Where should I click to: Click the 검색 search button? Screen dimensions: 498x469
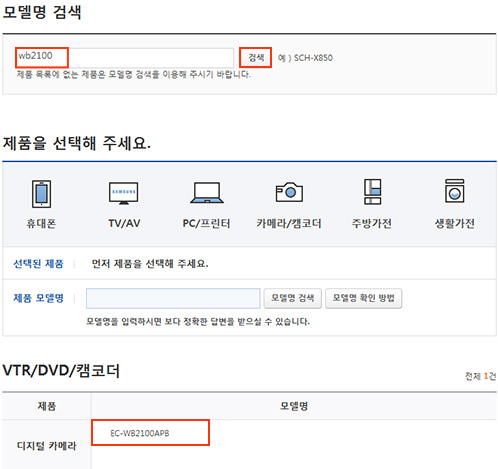[256, 58]
